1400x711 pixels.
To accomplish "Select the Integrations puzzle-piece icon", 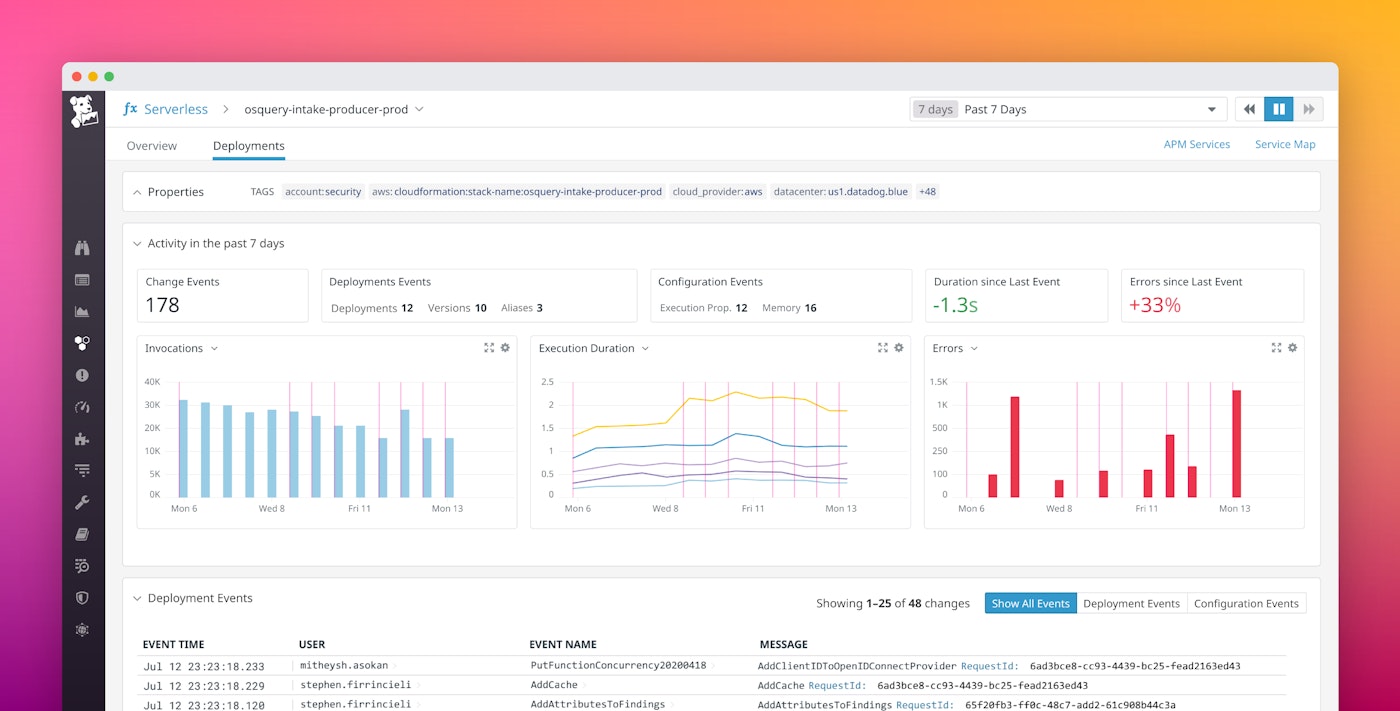I will (83, 438).
